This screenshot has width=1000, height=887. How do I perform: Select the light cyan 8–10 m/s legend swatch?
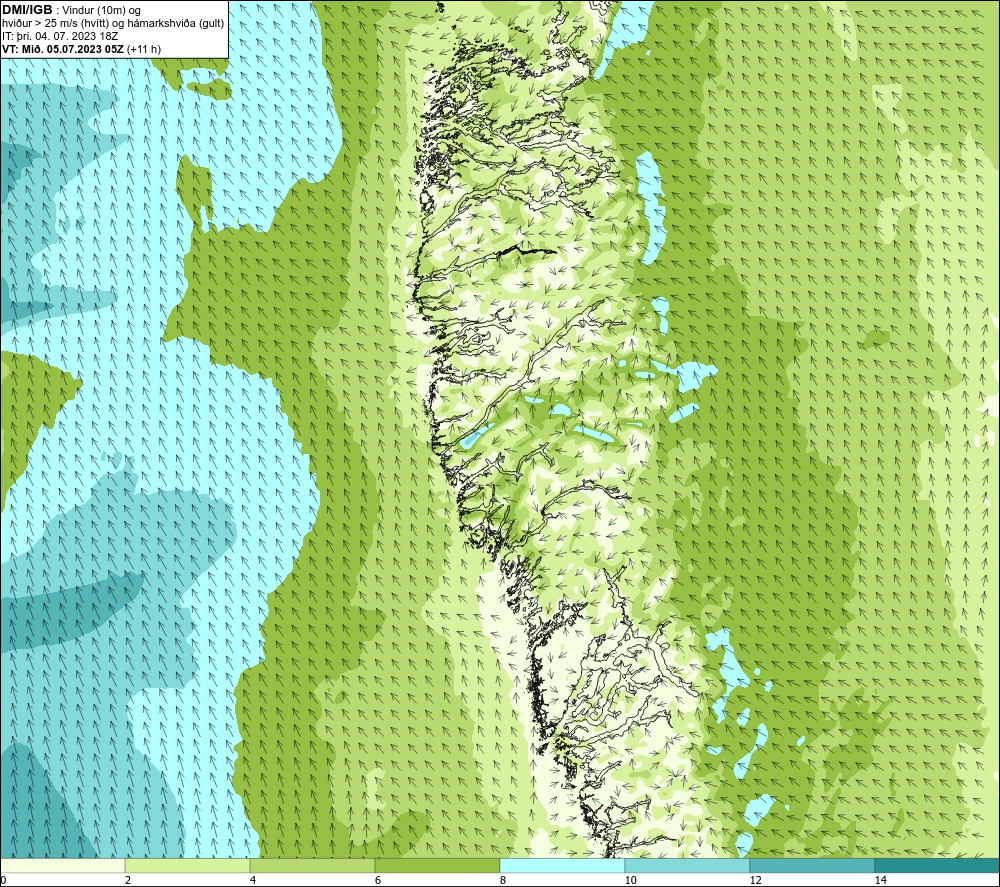(562, 866)
